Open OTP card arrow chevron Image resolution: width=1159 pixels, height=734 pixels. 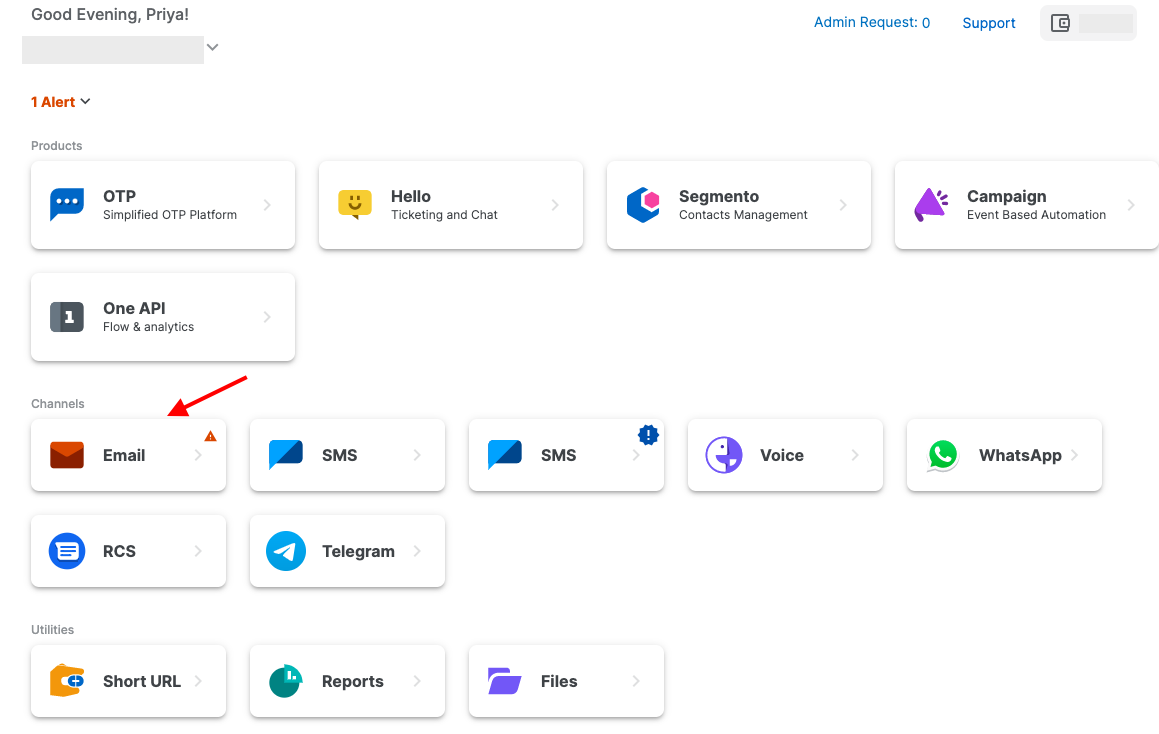[268, 205]
